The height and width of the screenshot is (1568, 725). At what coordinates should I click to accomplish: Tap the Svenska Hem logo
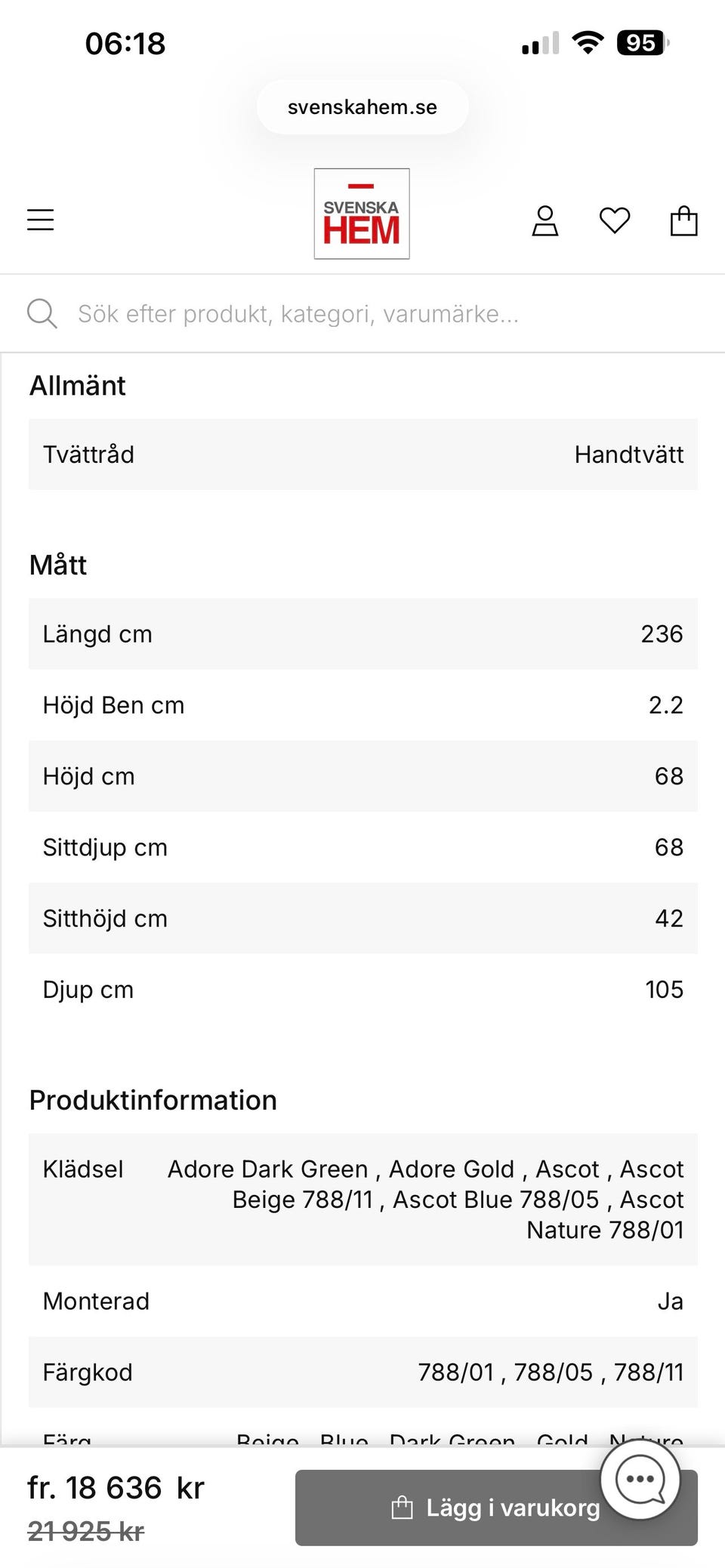[362, 214]
